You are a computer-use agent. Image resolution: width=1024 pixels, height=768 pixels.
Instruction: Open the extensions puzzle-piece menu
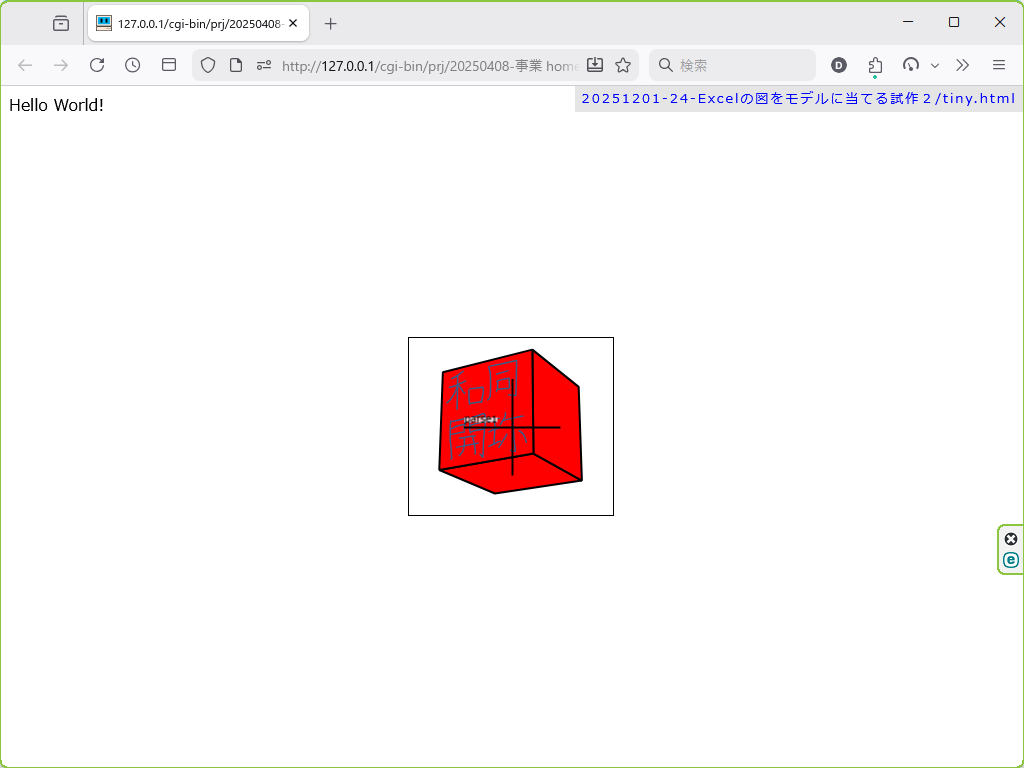[x=875, y=65]
